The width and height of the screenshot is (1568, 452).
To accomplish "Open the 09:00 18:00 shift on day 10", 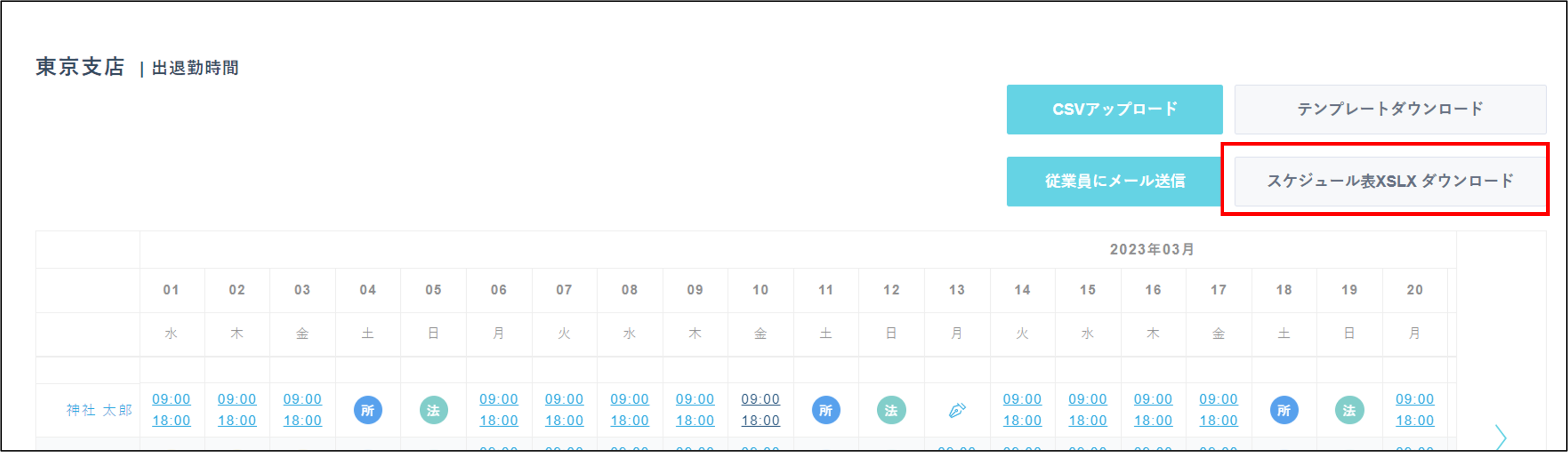I will pos(760,409).
